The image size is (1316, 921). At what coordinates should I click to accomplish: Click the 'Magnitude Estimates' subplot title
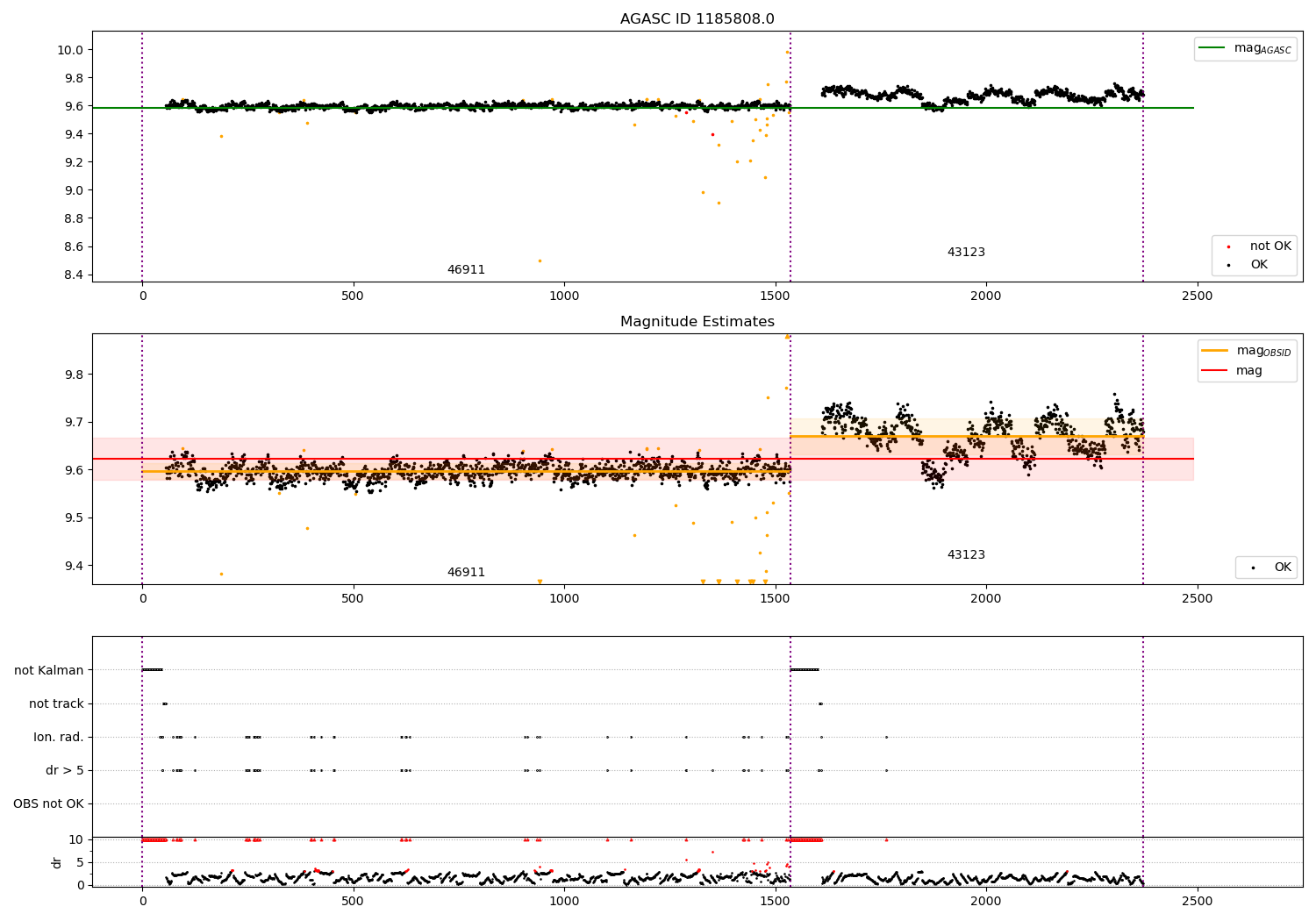(697, 322)
